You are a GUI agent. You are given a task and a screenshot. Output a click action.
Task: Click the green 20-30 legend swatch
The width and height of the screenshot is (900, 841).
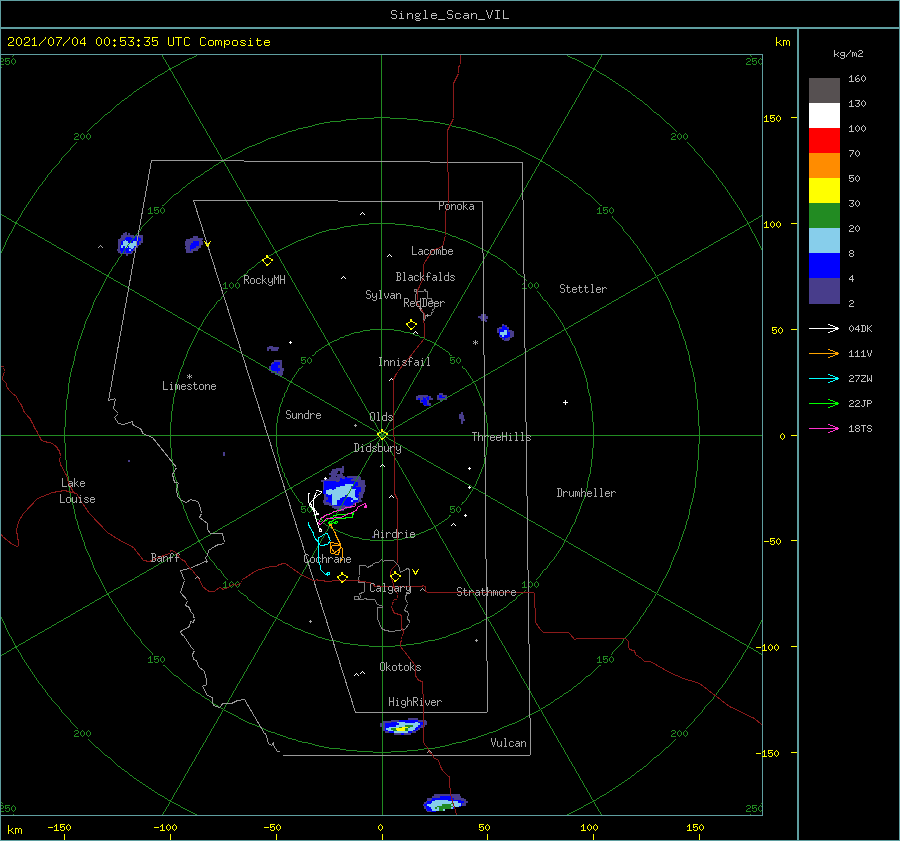tap(824, 215)
